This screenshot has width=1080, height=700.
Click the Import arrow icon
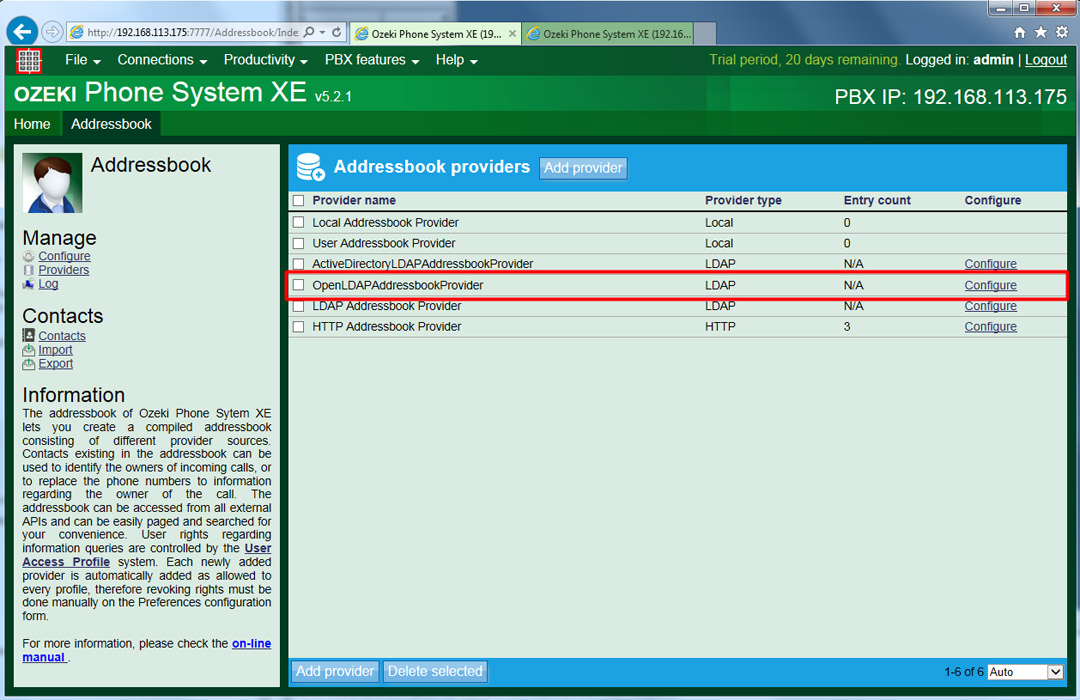click(x=28, y=350)
